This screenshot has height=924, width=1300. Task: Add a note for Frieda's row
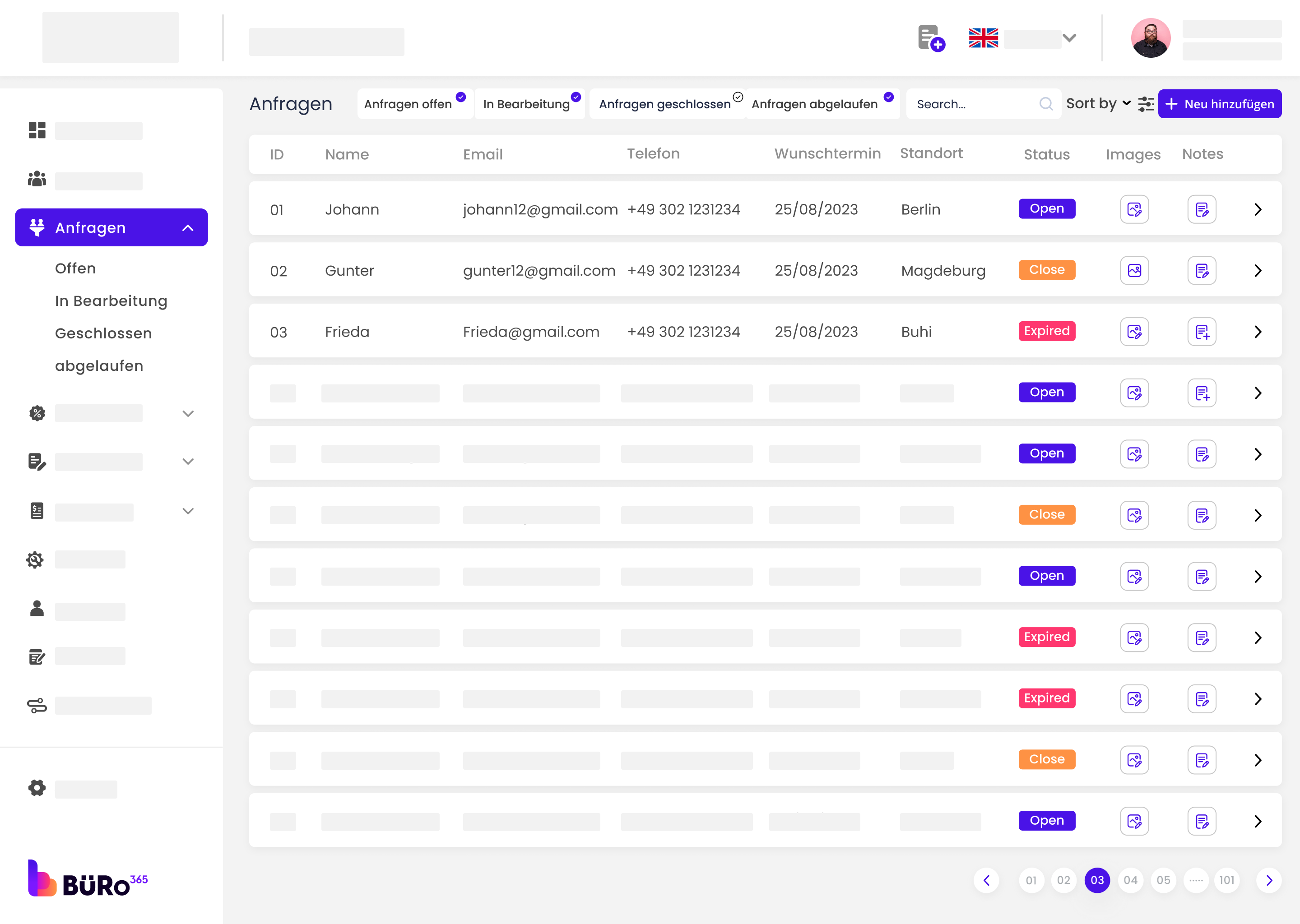click(x=1202, y=332)
